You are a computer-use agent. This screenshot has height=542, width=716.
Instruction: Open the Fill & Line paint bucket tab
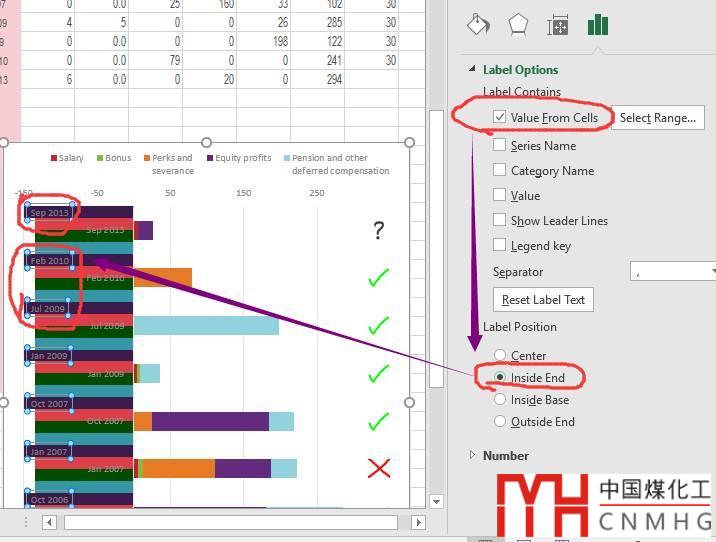pyautogui.click(x=479, y=25)
